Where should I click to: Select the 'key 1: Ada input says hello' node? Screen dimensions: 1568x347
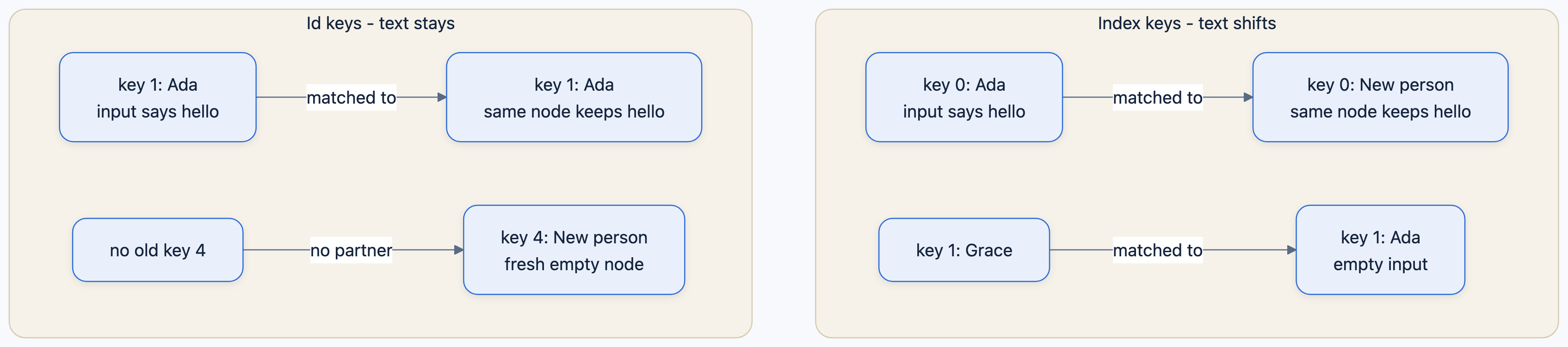pyautogui.click(x=158, y=98)
